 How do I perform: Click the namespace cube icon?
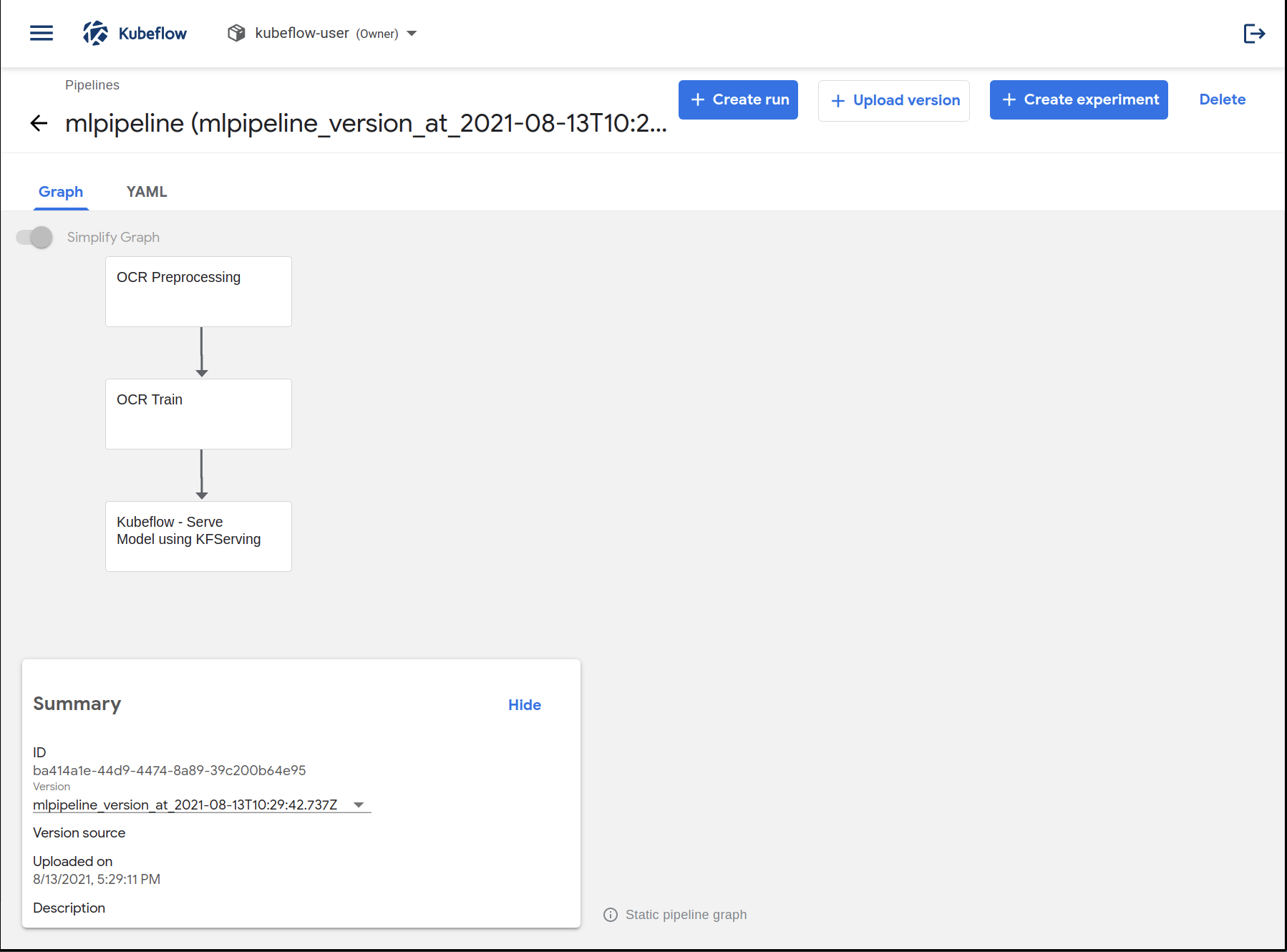[x=236, y=33]
